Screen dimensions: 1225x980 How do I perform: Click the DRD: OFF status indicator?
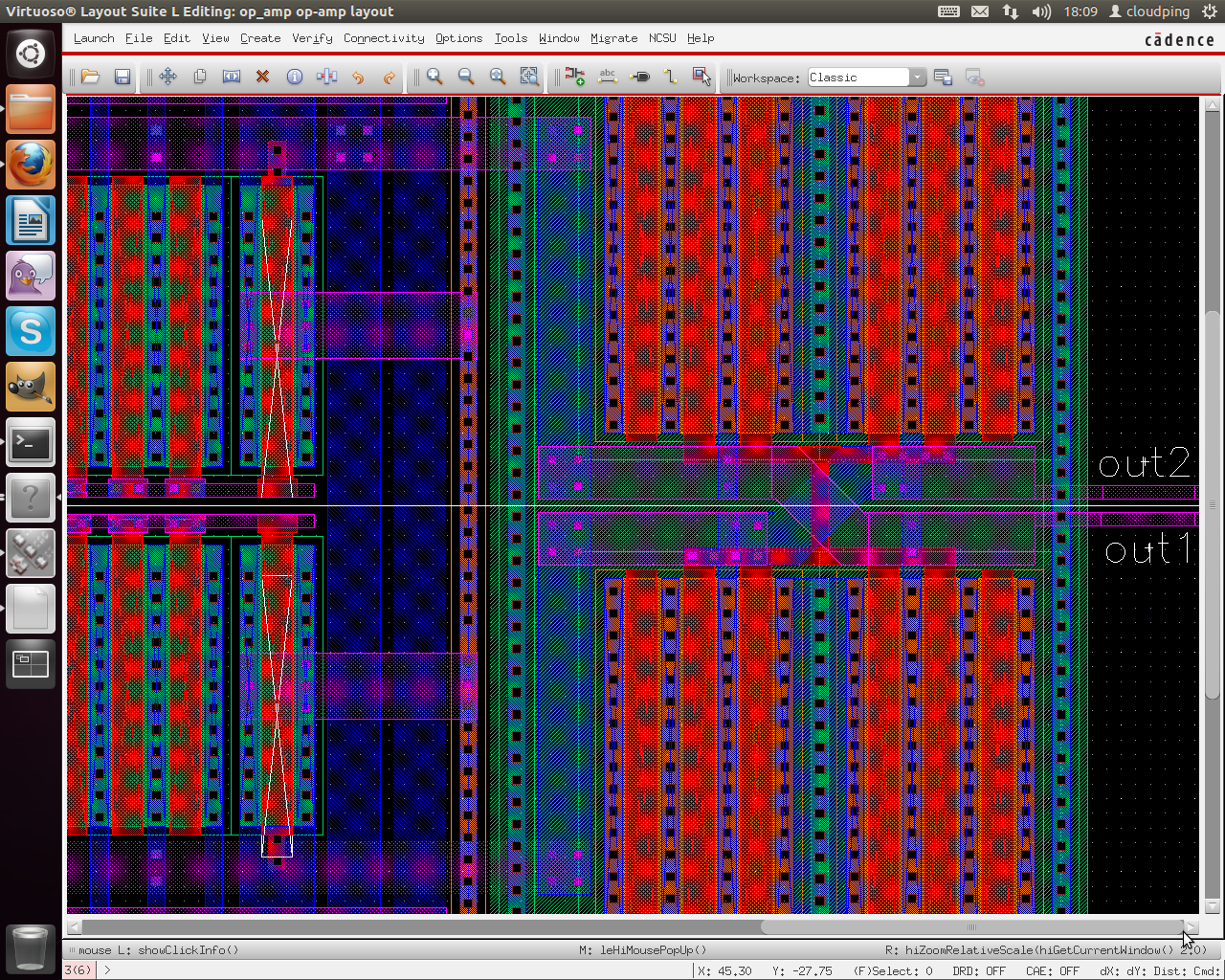pos(979,970)
